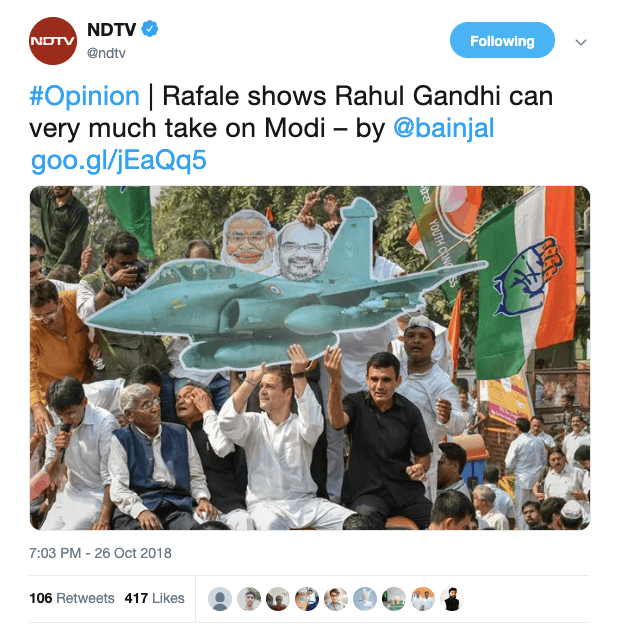617x626 pixels.
Task: Open the 7:03 PM - 26 Oct 2018 timestamp
Action: pos(100,553)
